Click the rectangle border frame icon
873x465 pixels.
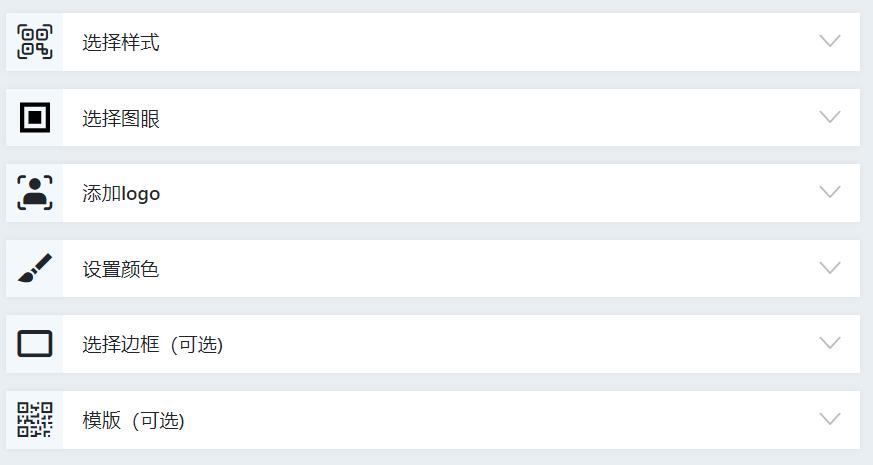point(35,344)
